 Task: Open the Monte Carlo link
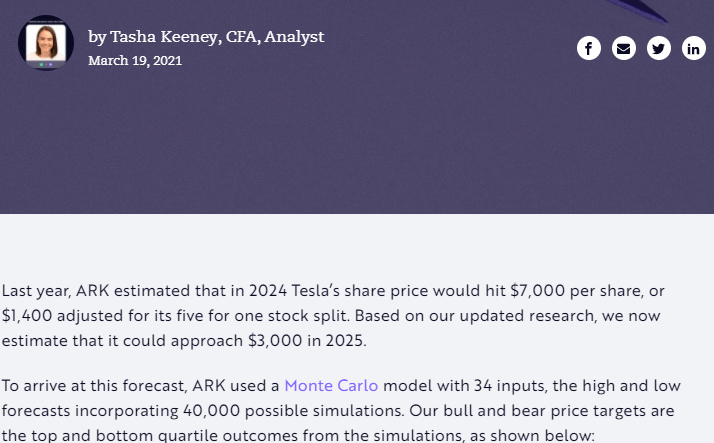pyautogui.click(x=331, y=385)
